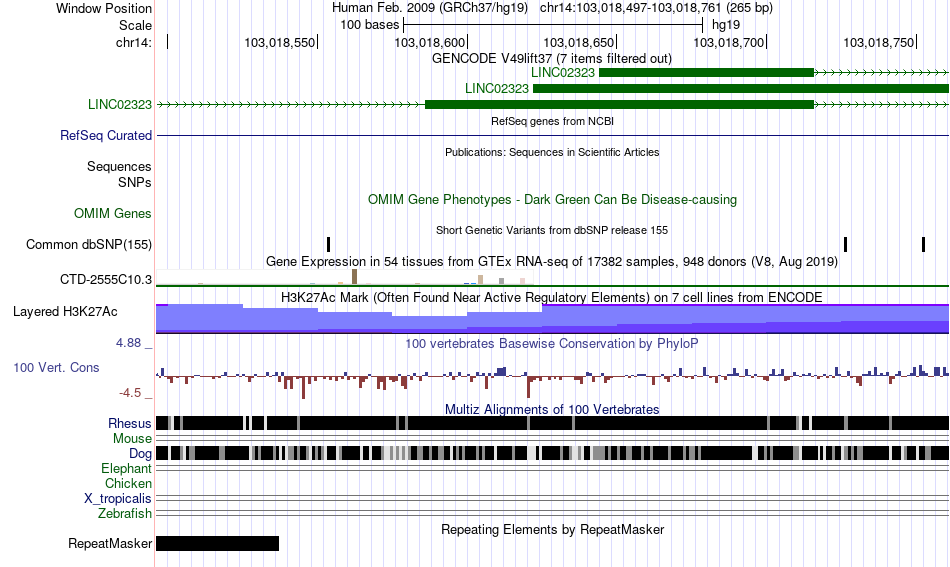Click the 103,018,700 position tick label
This screenshot has height=567, width=950.
pyautogui.click(x=728, y=42)
